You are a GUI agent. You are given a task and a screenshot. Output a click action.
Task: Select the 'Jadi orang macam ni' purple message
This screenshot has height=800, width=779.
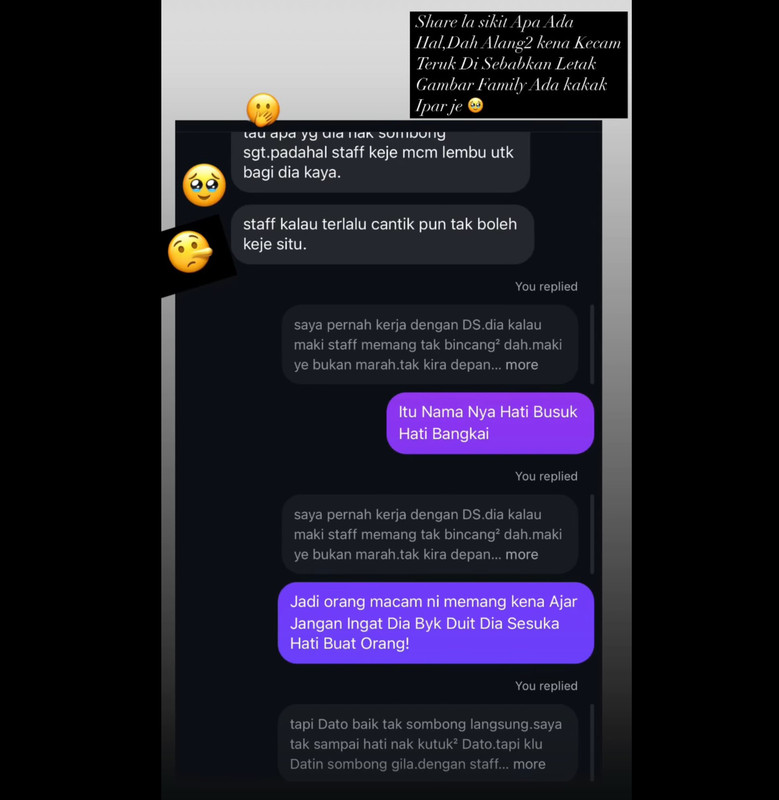(x=436, y=622)
